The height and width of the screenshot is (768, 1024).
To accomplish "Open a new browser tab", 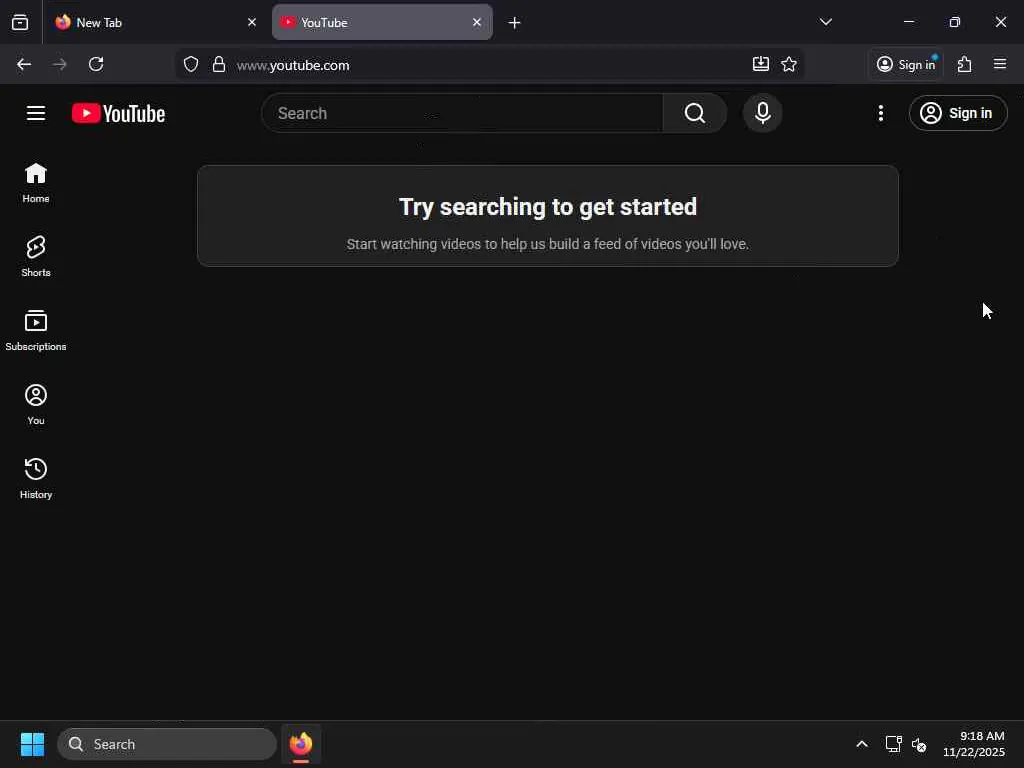I will 515,23.
